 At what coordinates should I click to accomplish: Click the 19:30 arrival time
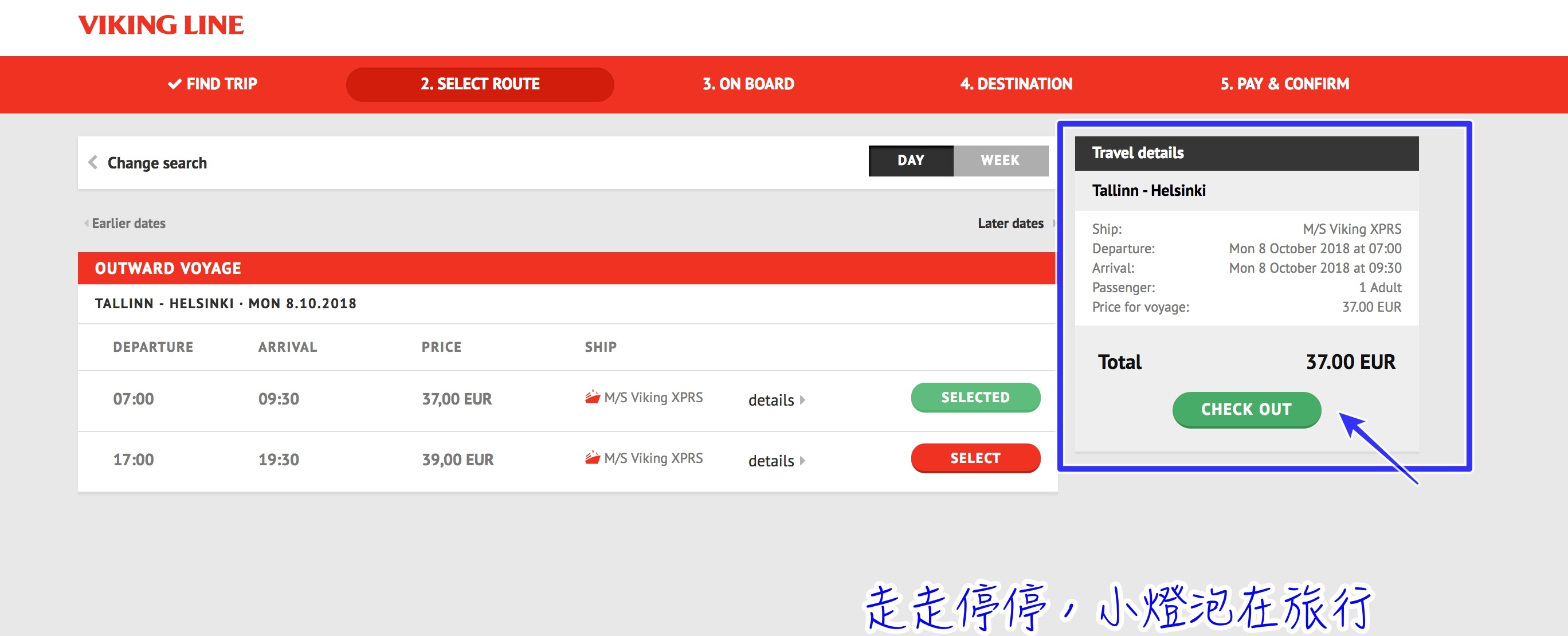point(278,460)
